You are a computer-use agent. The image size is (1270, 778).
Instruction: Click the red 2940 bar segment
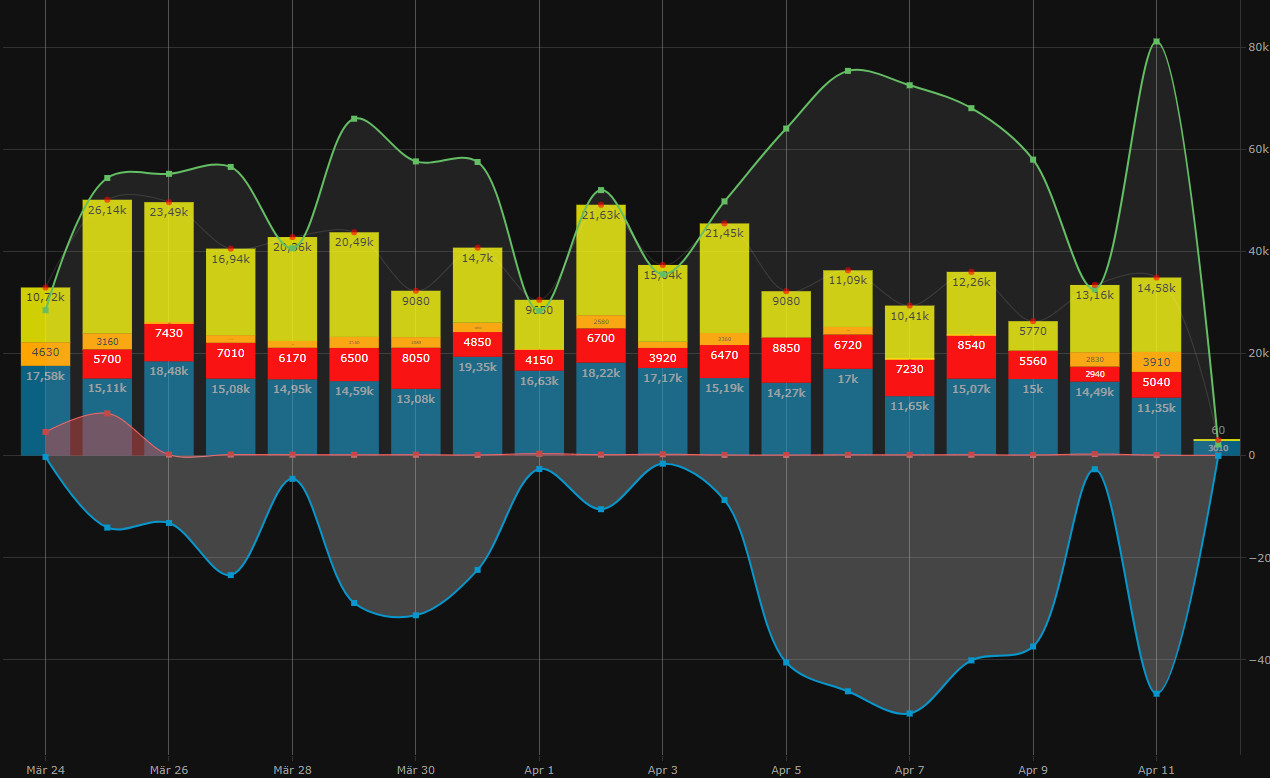[x=1094, y=374]
